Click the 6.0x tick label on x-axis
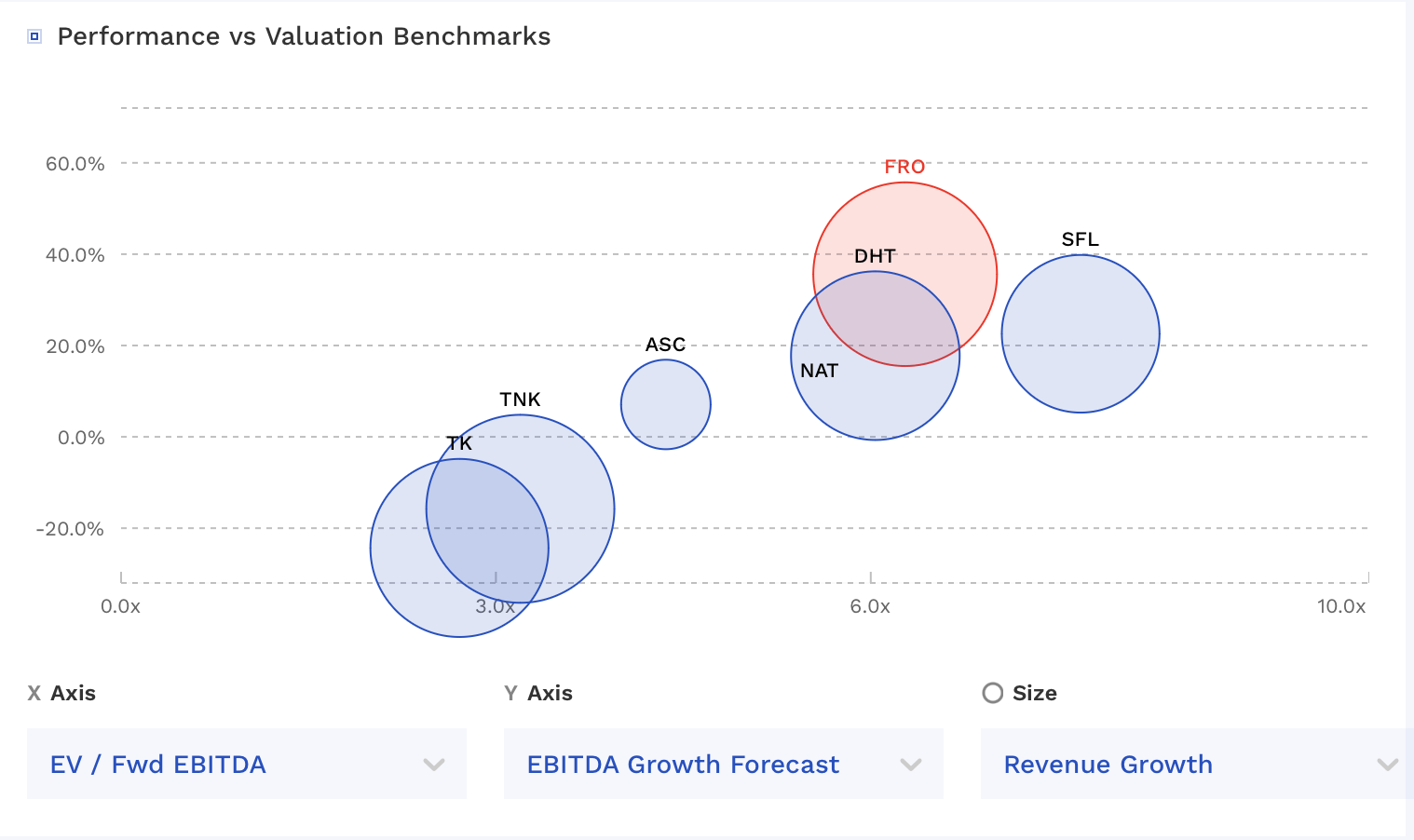1414x840 pixels. (x=869, y=606)
